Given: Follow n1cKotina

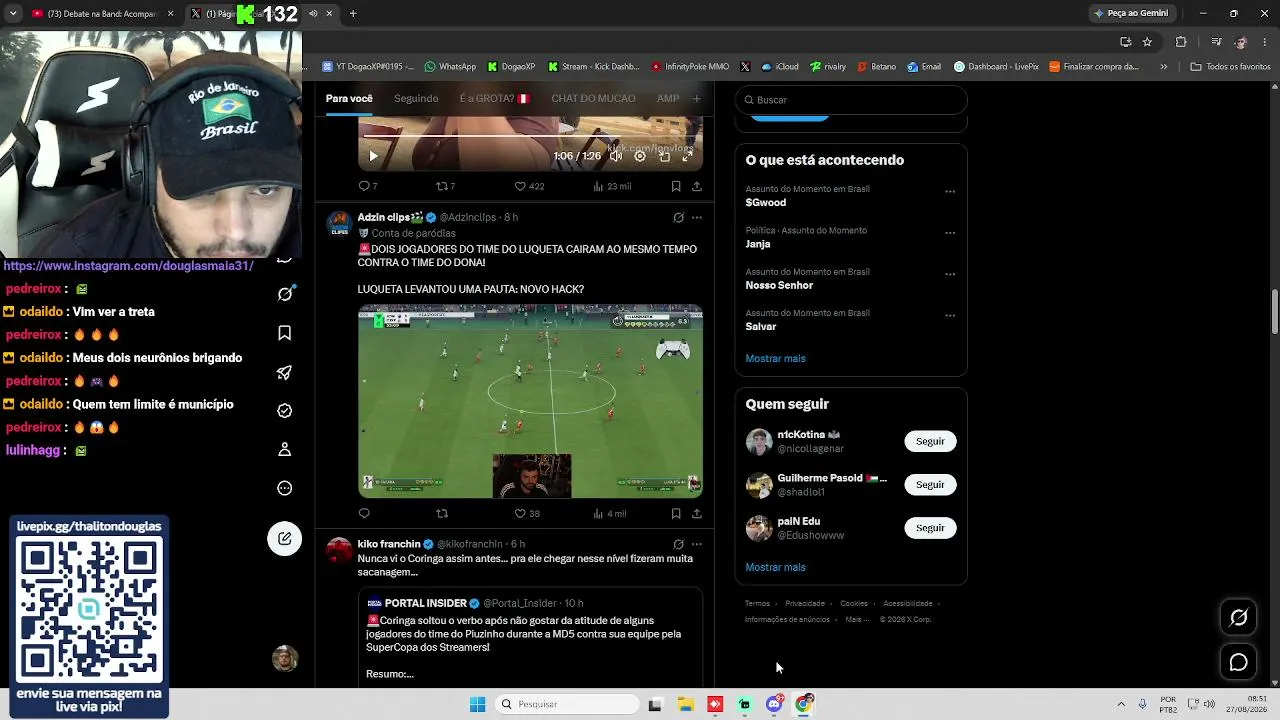Looking at the screenshot, I should (930, 441).
